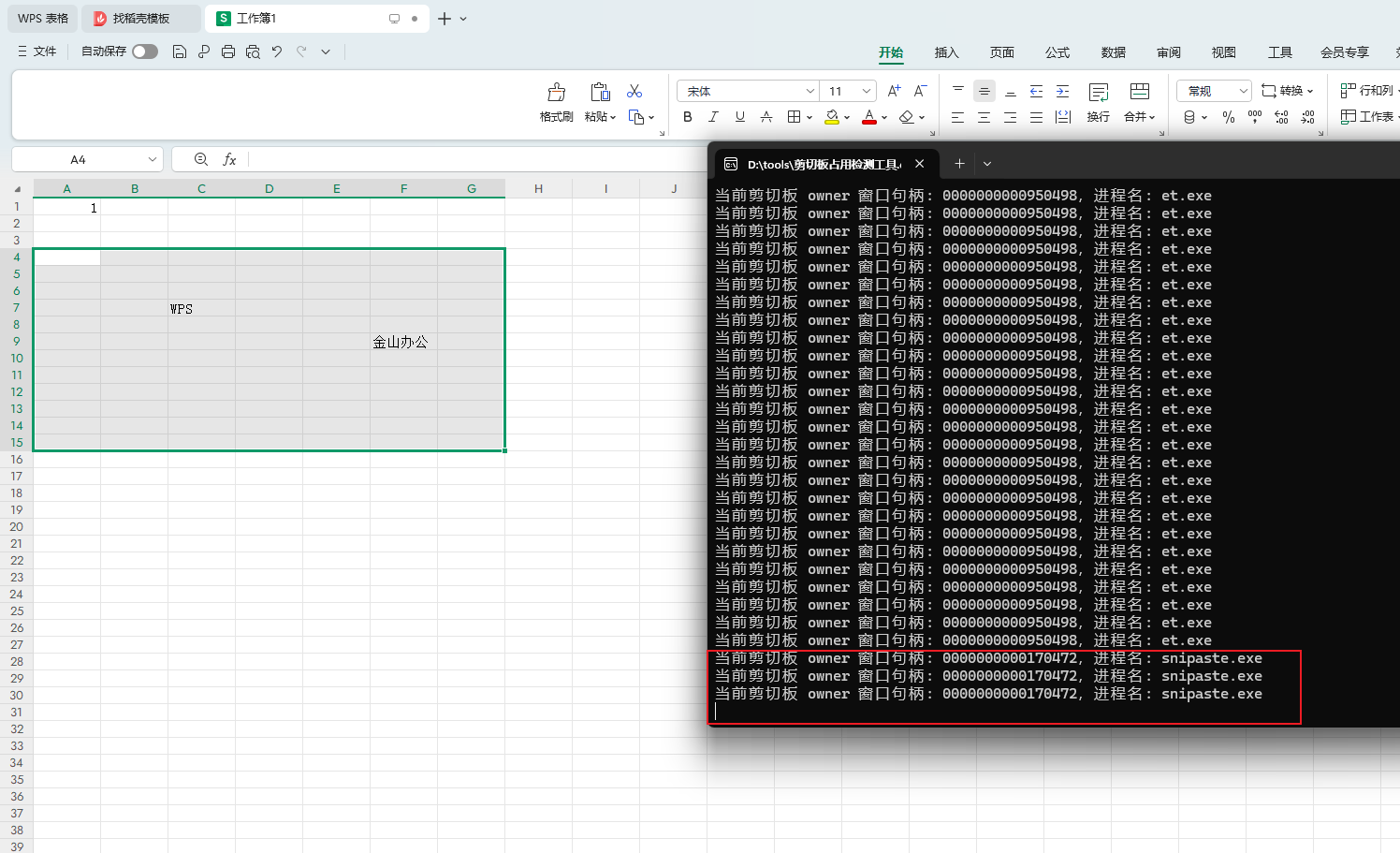Click the Cut scissors icon

coord(634,91)
